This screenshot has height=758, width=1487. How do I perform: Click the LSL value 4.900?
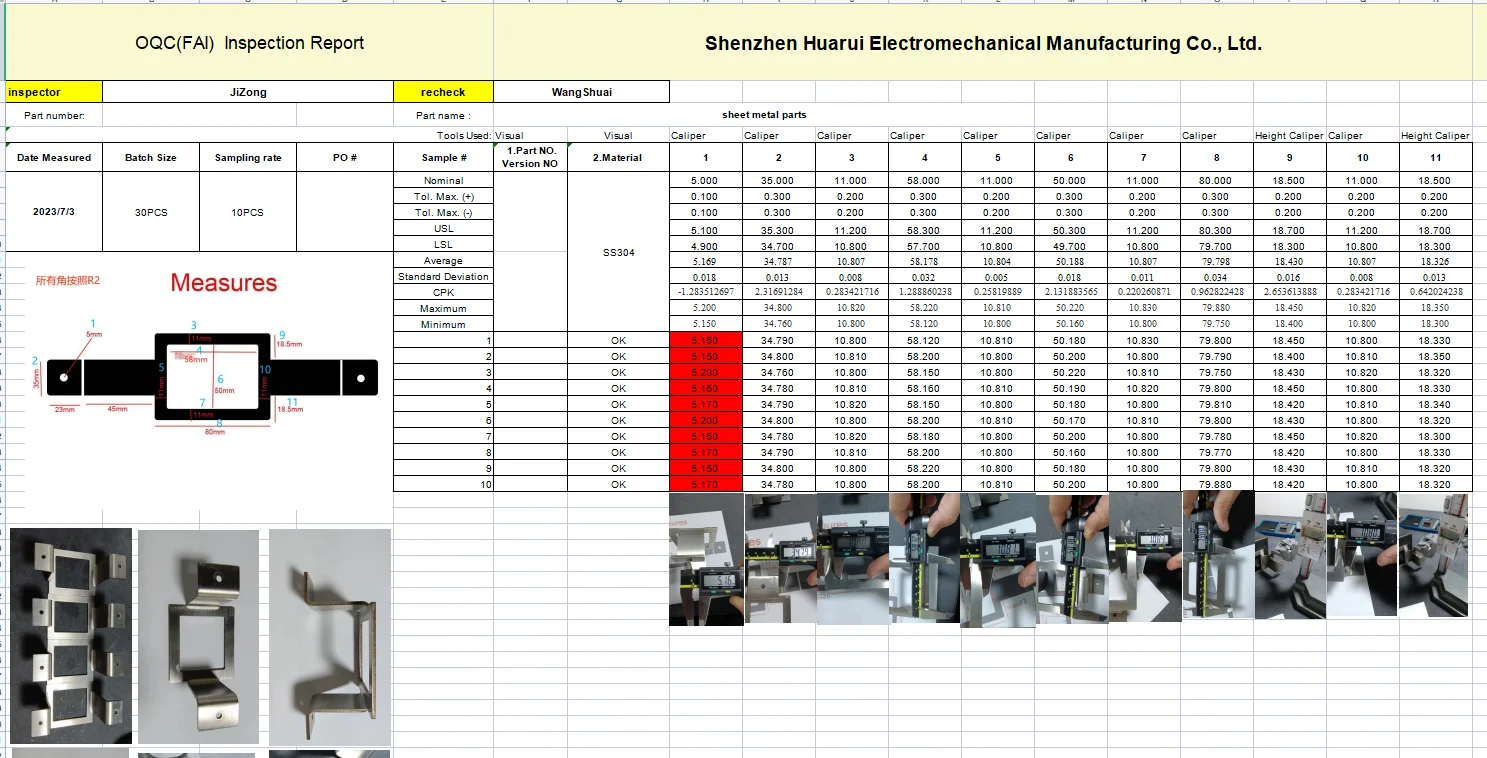click(705, 245)
